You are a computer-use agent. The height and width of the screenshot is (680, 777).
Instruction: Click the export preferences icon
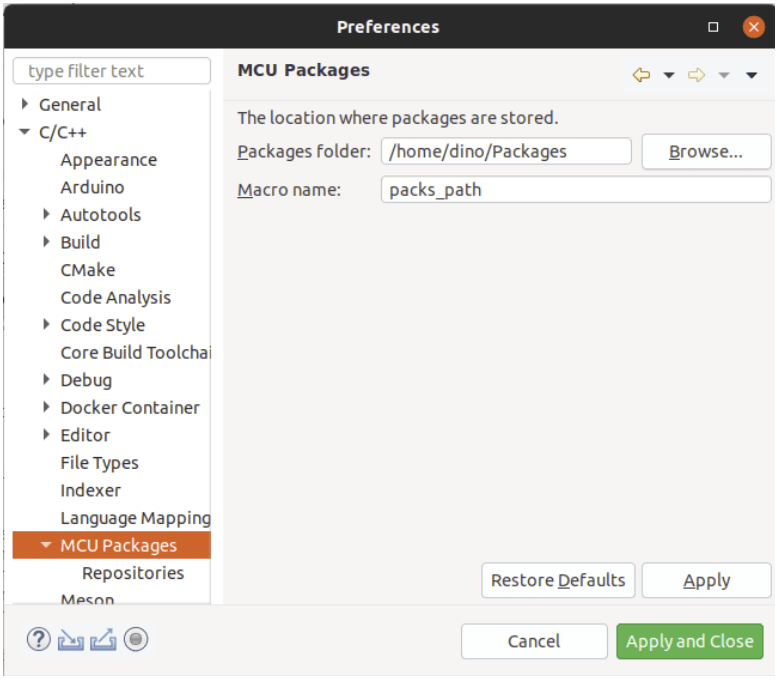pos(103,640)
